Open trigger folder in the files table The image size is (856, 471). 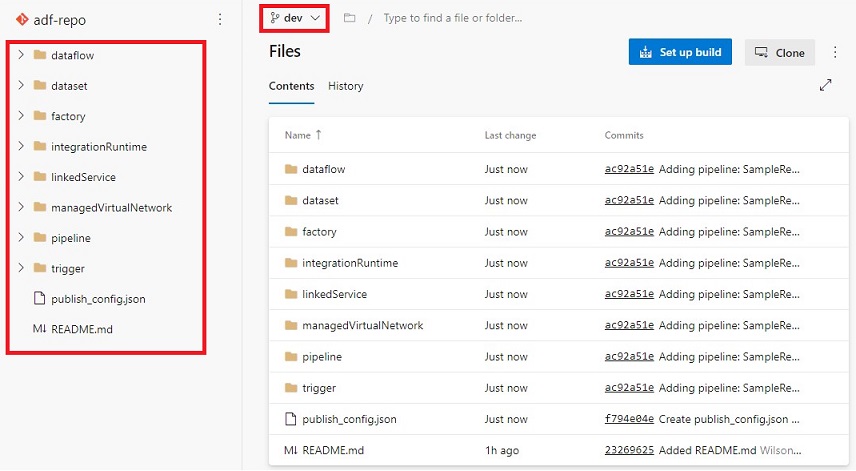pos(319,388)
